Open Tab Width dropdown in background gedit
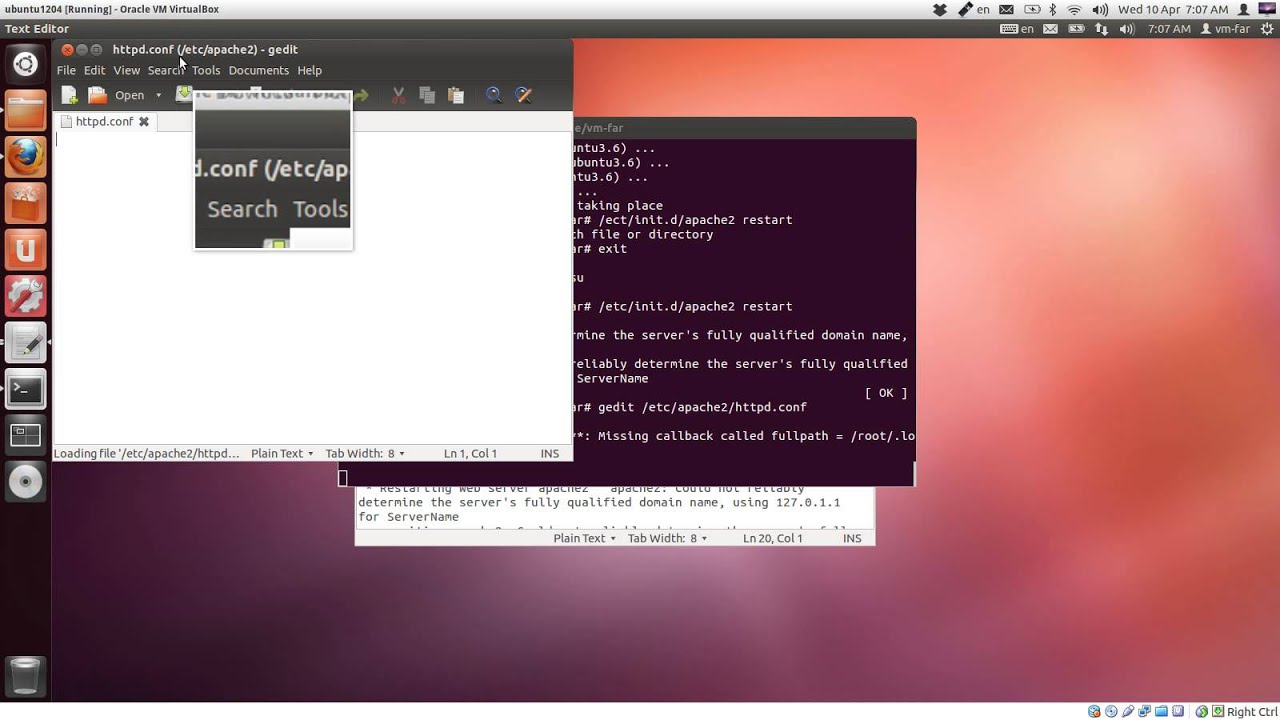This screenshot has height=720, width=1280. pyautogui.click(x=667, y=538)
